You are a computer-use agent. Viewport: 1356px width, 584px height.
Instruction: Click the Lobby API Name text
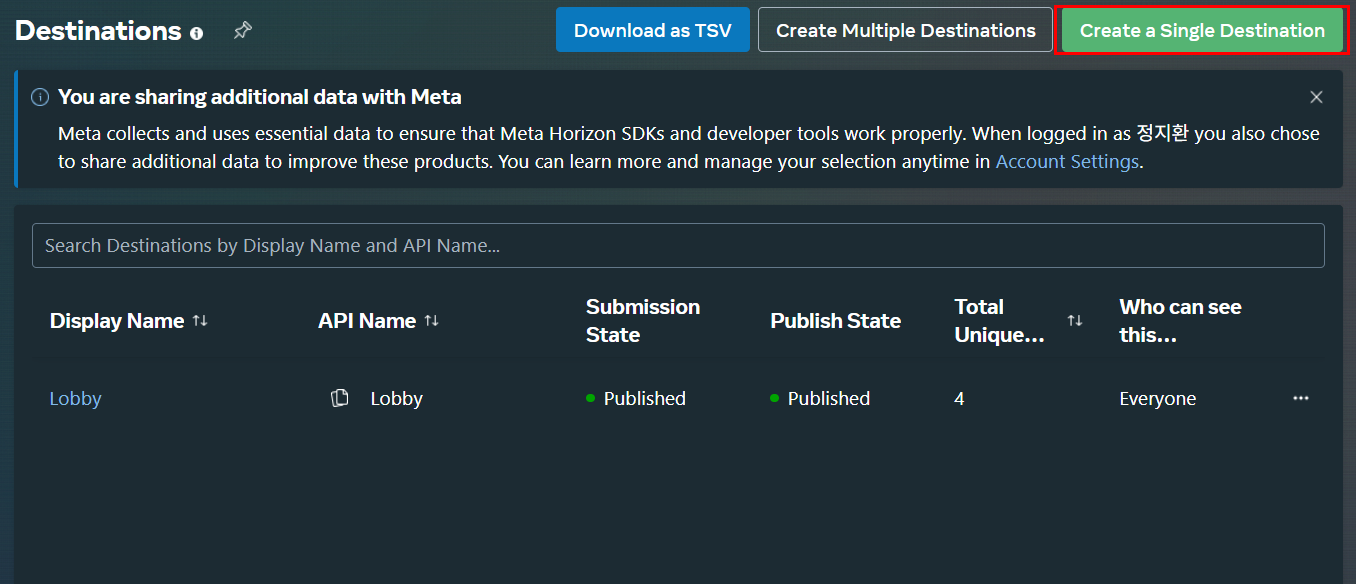[x=397, y=398]
